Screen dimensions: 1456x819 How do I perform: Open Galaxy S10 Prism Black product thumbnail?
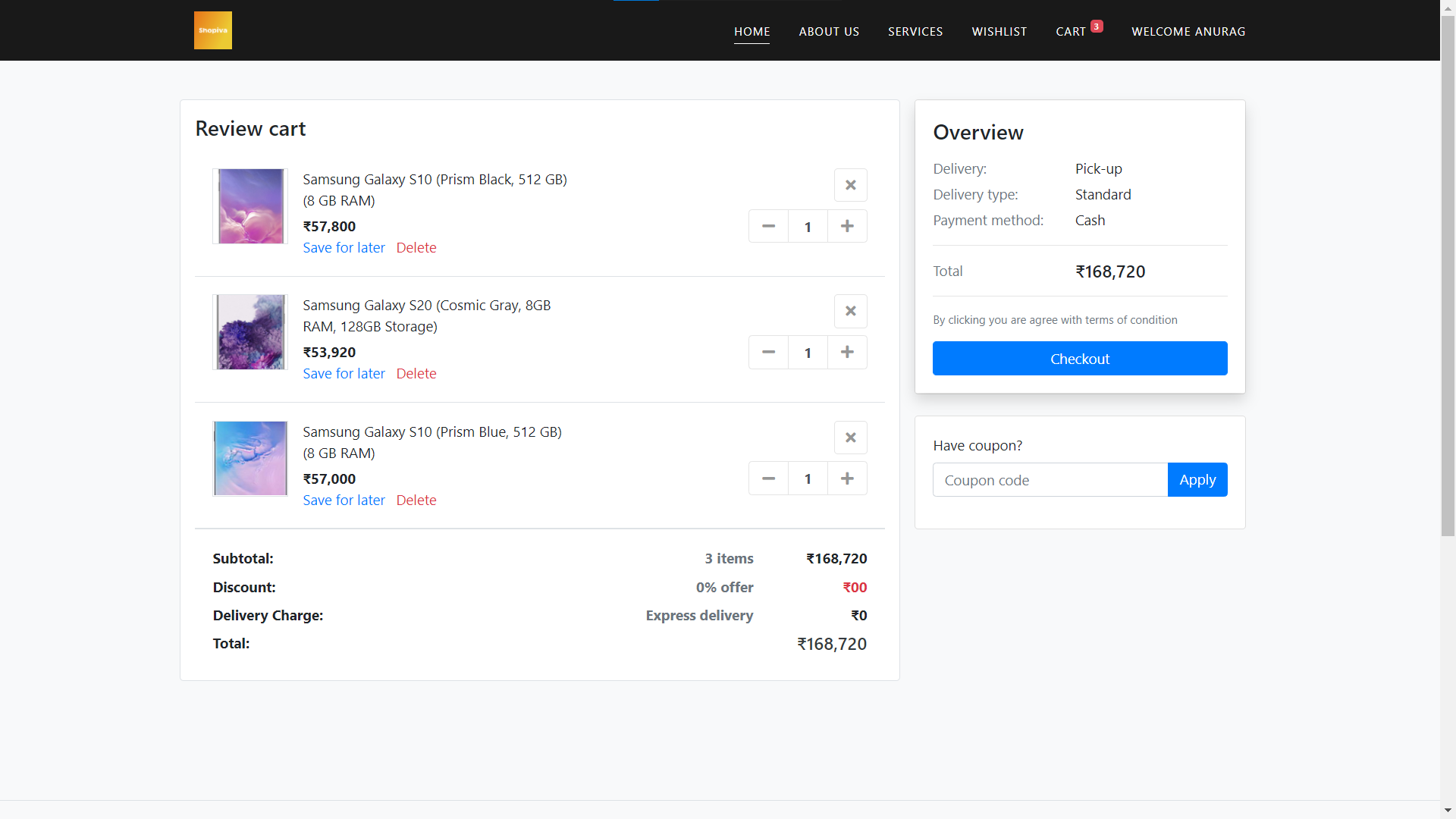pyautogui.click(x=250, y=206)
